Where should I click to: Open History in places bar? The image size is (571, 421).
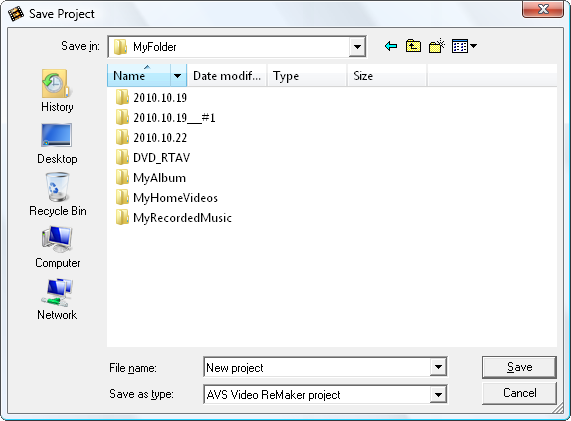click(57, 91)
